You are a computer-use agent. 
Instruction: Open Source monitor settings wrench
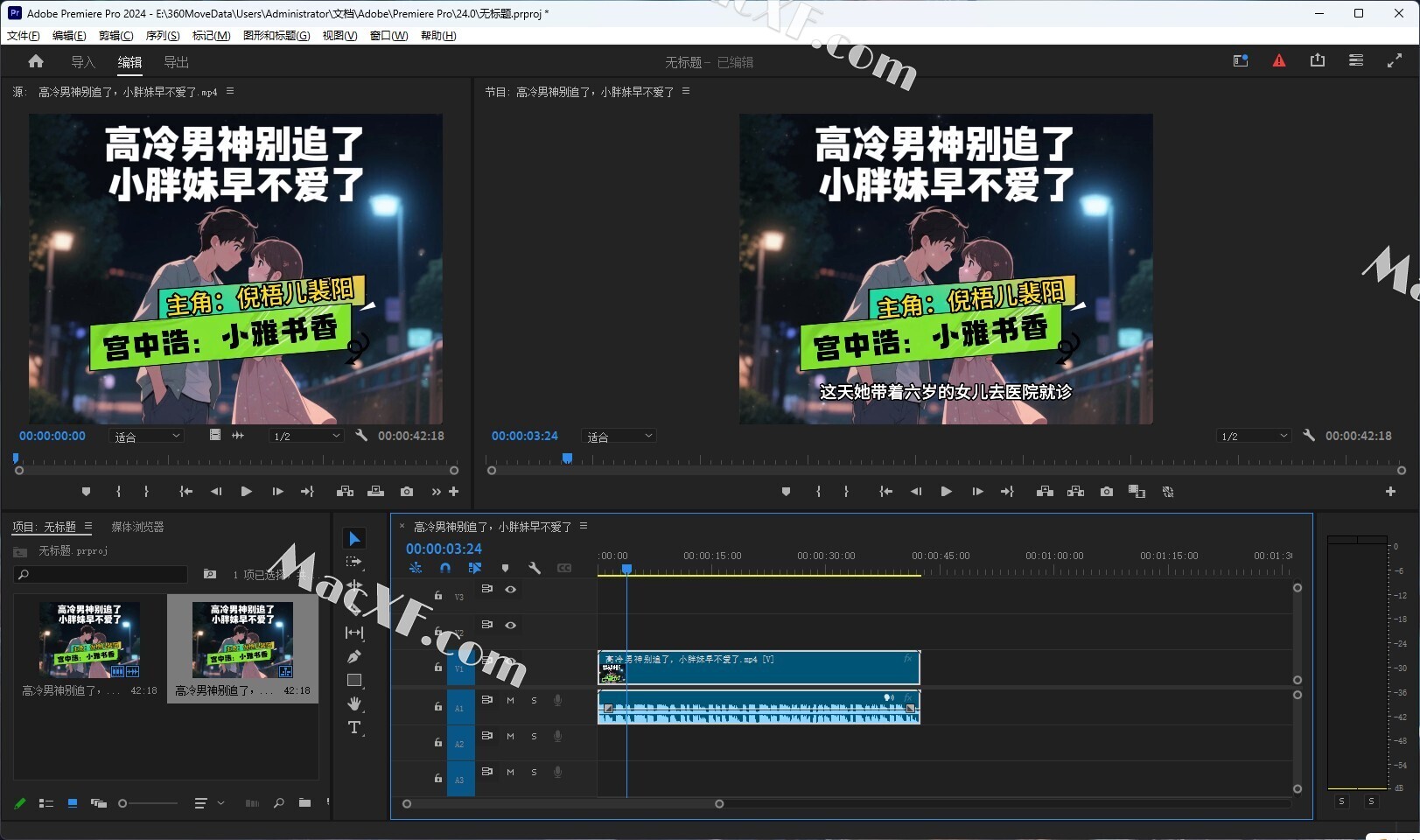pyautogui.click(x=361, y=435)
